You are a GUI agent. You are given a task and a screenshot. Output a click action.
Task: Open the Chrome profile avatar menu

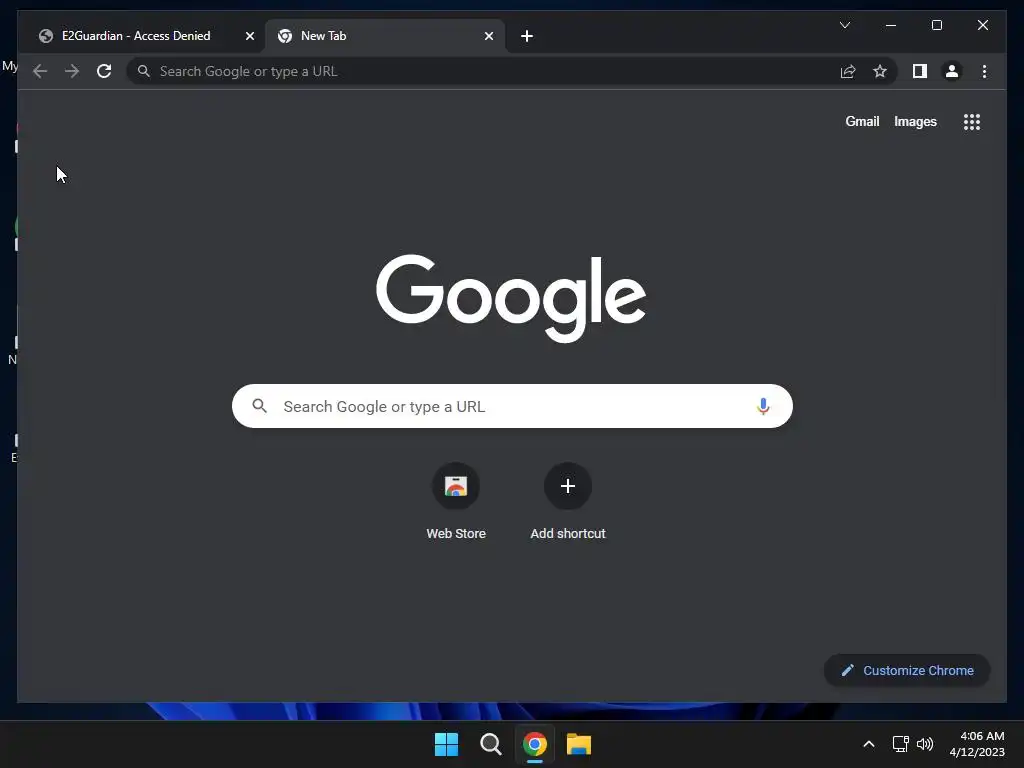coord(952,71)
